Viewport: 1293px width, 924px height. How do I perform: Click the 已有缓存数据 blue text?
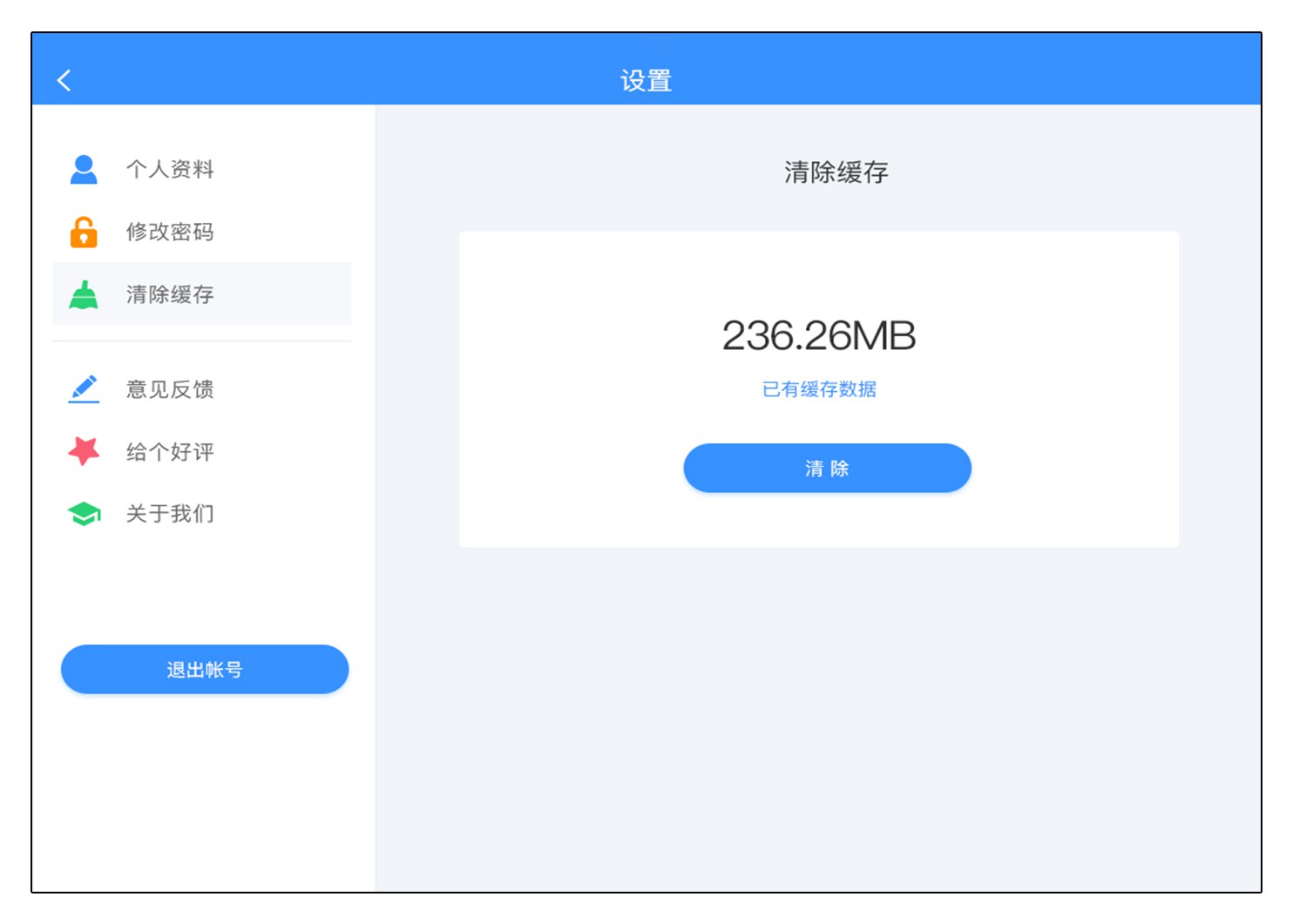(x=819, y=389)
